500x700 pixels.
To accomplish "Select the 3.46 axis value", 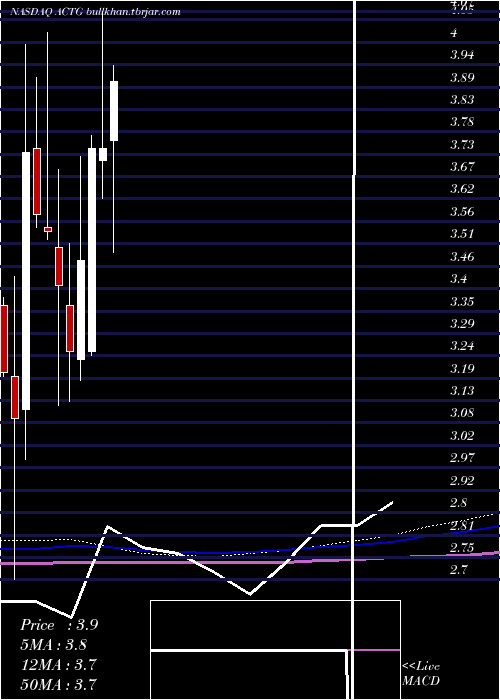I will click(x=462, y=257).
